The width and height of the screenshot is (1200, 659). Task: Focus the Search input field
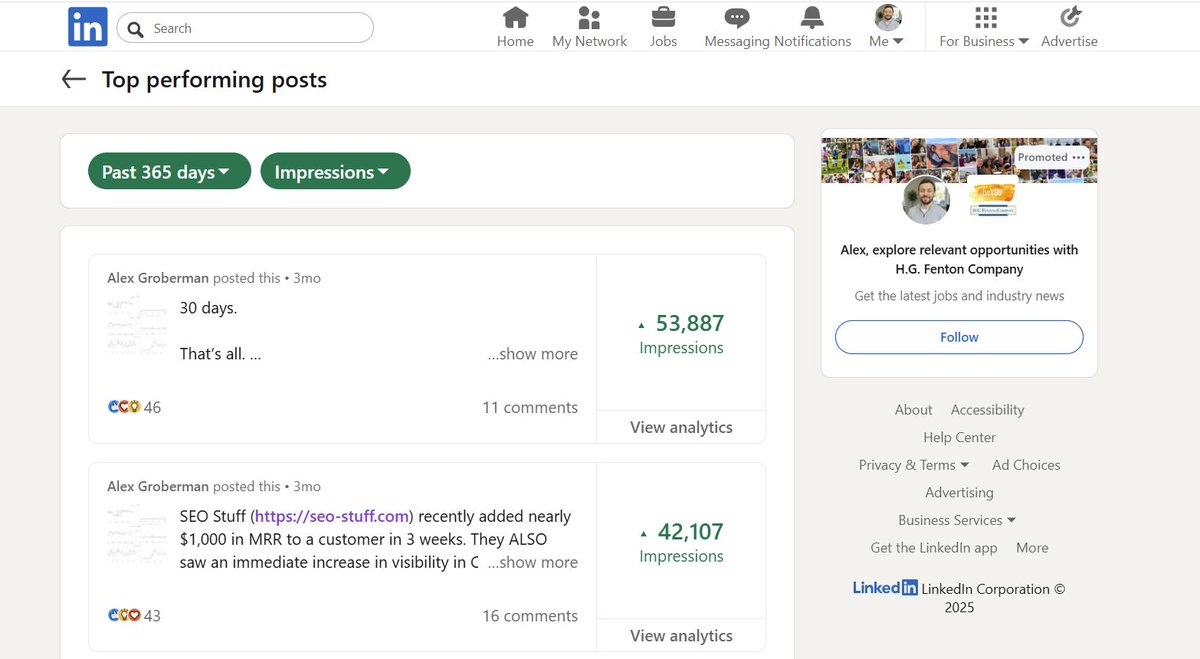245,28
